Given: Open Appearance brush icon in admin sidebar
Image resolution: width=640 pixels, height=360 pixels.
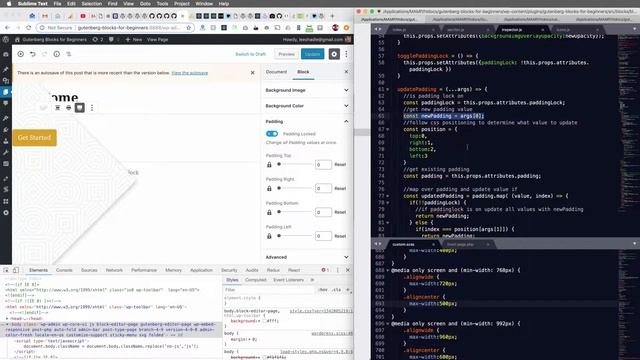Looking at the screenshot, I should (6, 118).
